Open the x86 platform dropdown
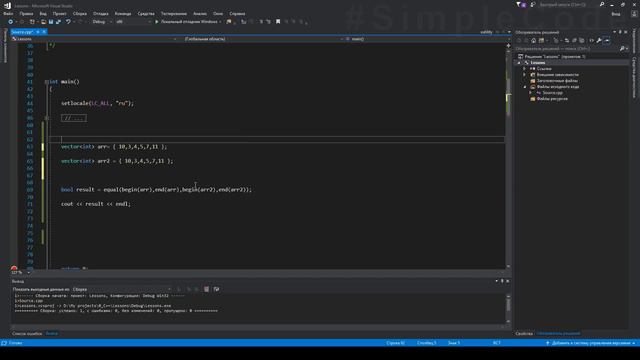Screen dimensions: 640x360 133,22
